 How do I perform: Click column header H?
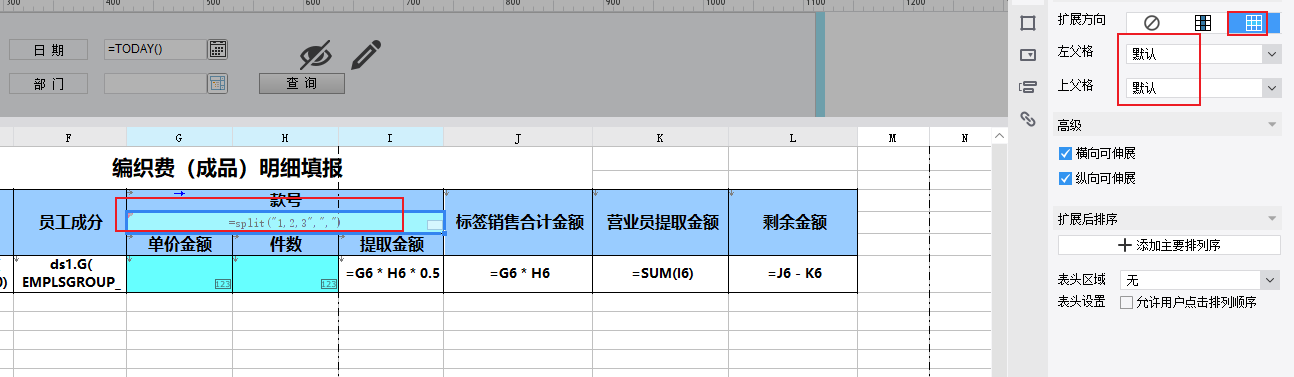pyautogui.click(x=286, y=137)
